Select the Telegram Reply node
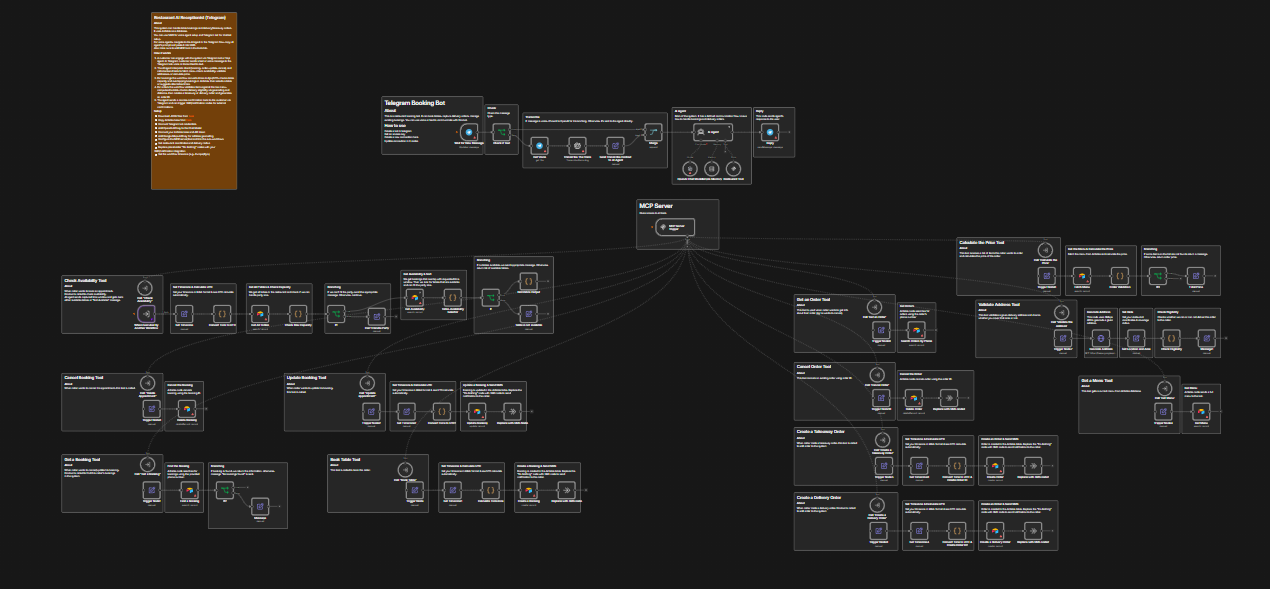1270x589 pixels. [x=770, y=131]
